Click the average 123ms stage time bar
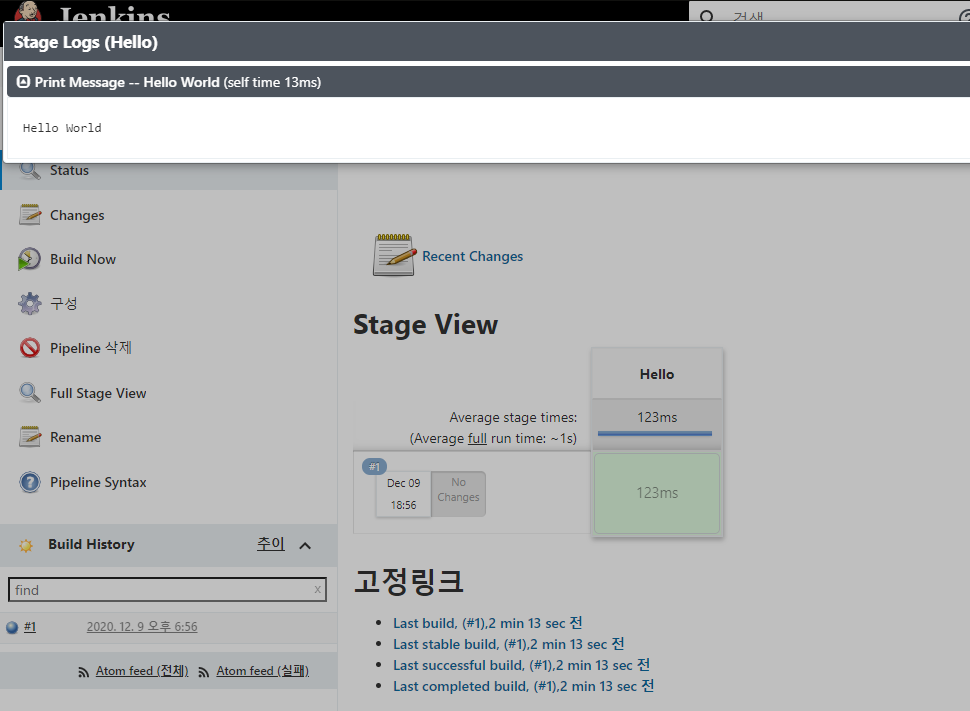 pyautogui.click(x=657, y=424)
